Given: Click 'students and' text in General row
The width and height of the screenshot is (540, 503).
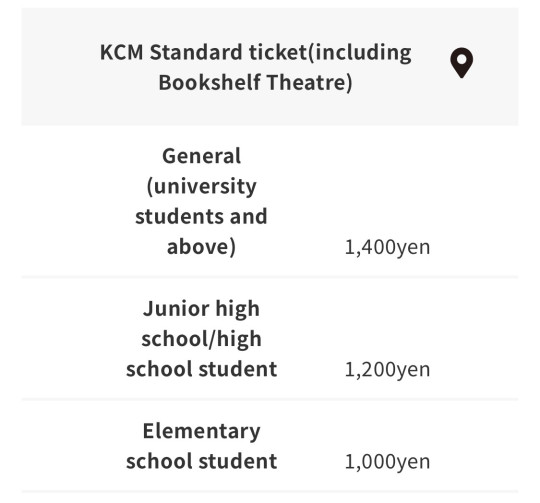Looking at the screenshot, I should 201,217.
